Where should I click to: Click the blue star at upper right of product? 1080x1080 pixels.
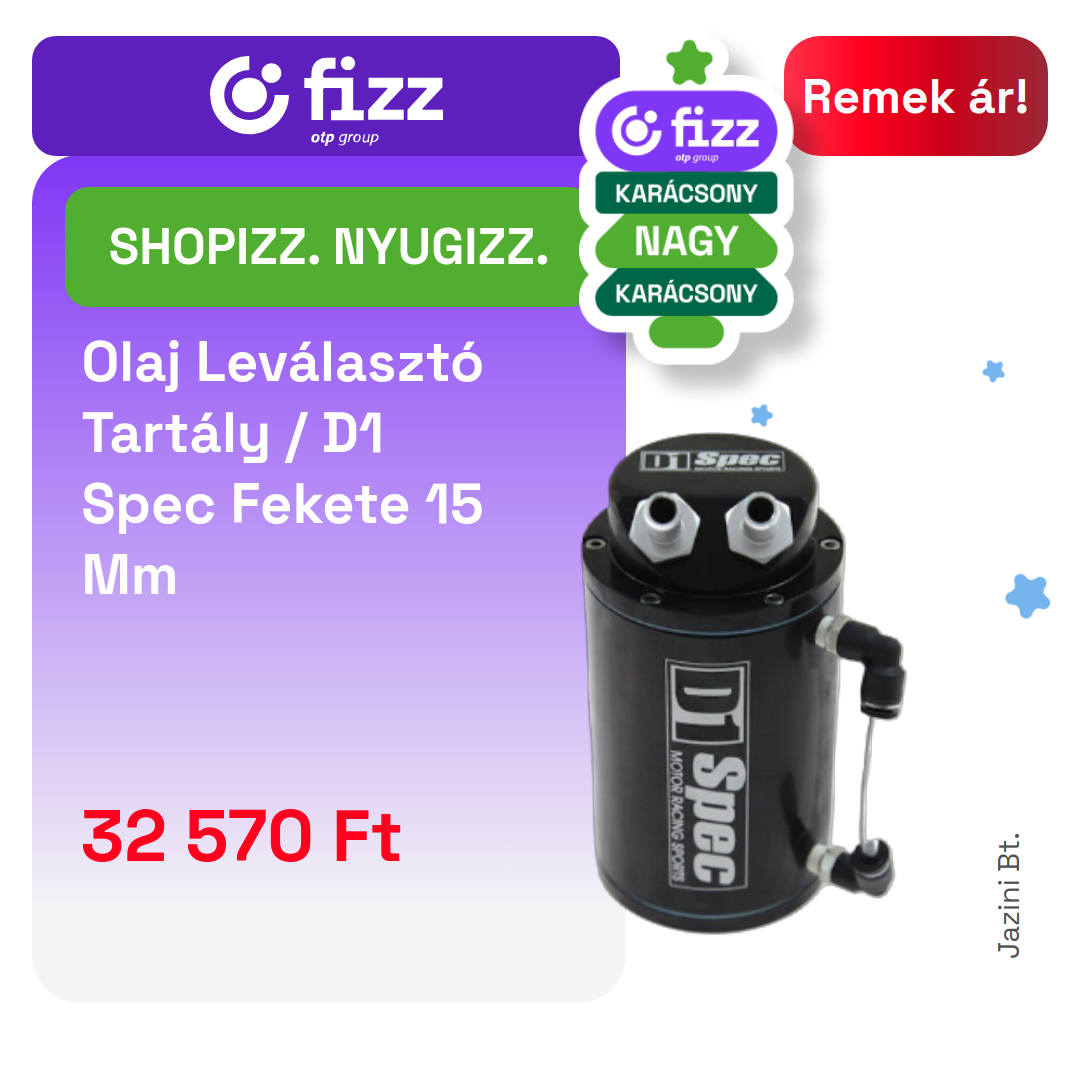[x=993, y=371]
